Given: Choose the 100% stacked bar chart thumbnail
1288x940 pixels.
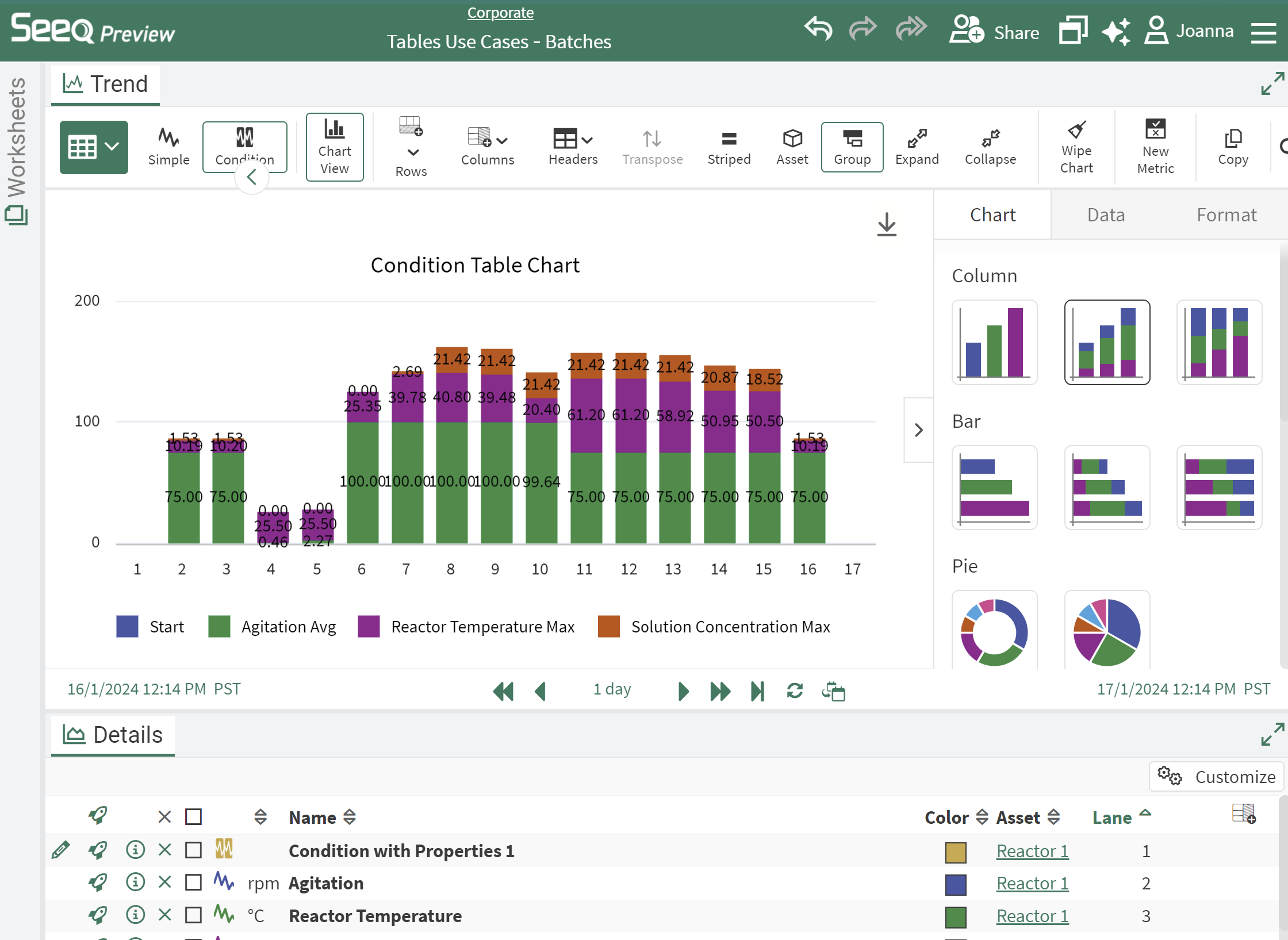Looking at the screenshot, I should click(x=1219, y=488).
